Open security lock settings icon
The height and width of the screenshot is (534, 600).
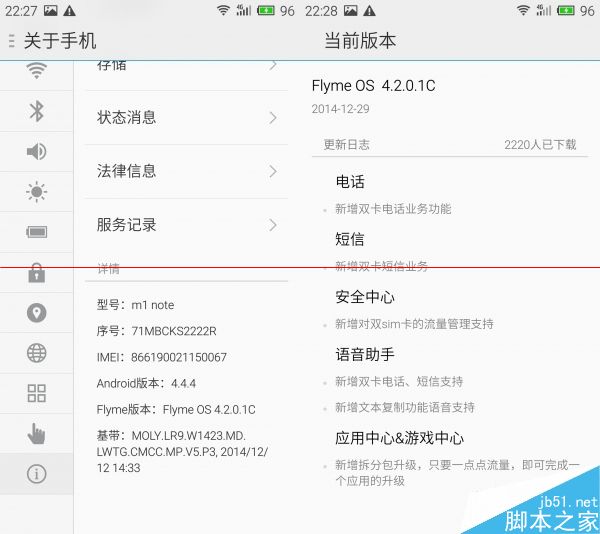click(x=36, y=273)
